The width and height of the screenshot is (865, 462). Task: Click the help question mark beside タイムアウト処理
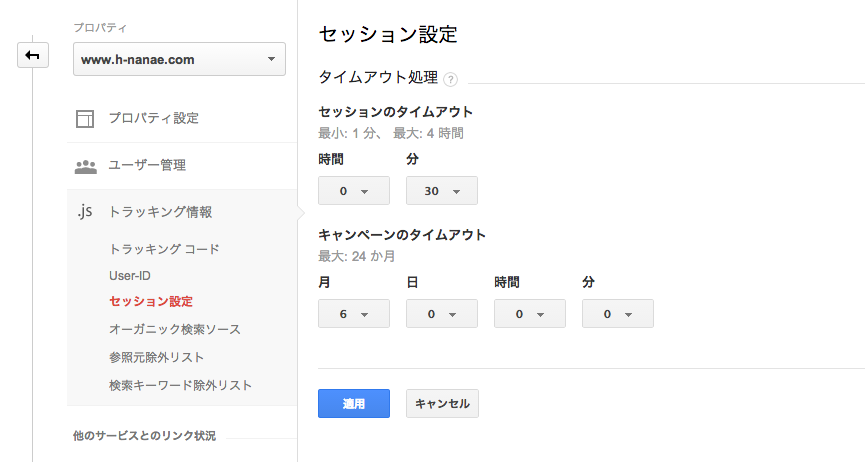point(450,79)
